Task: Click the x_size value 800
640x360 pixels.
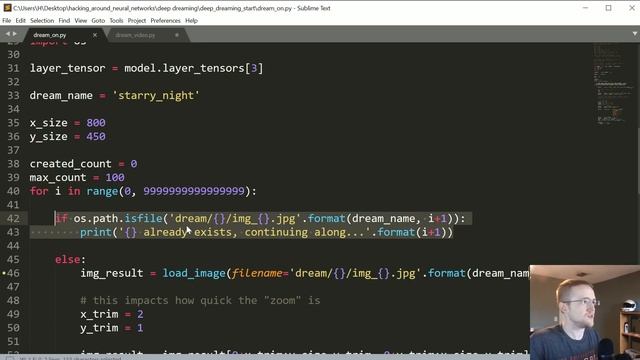Action: click(96, 123)
